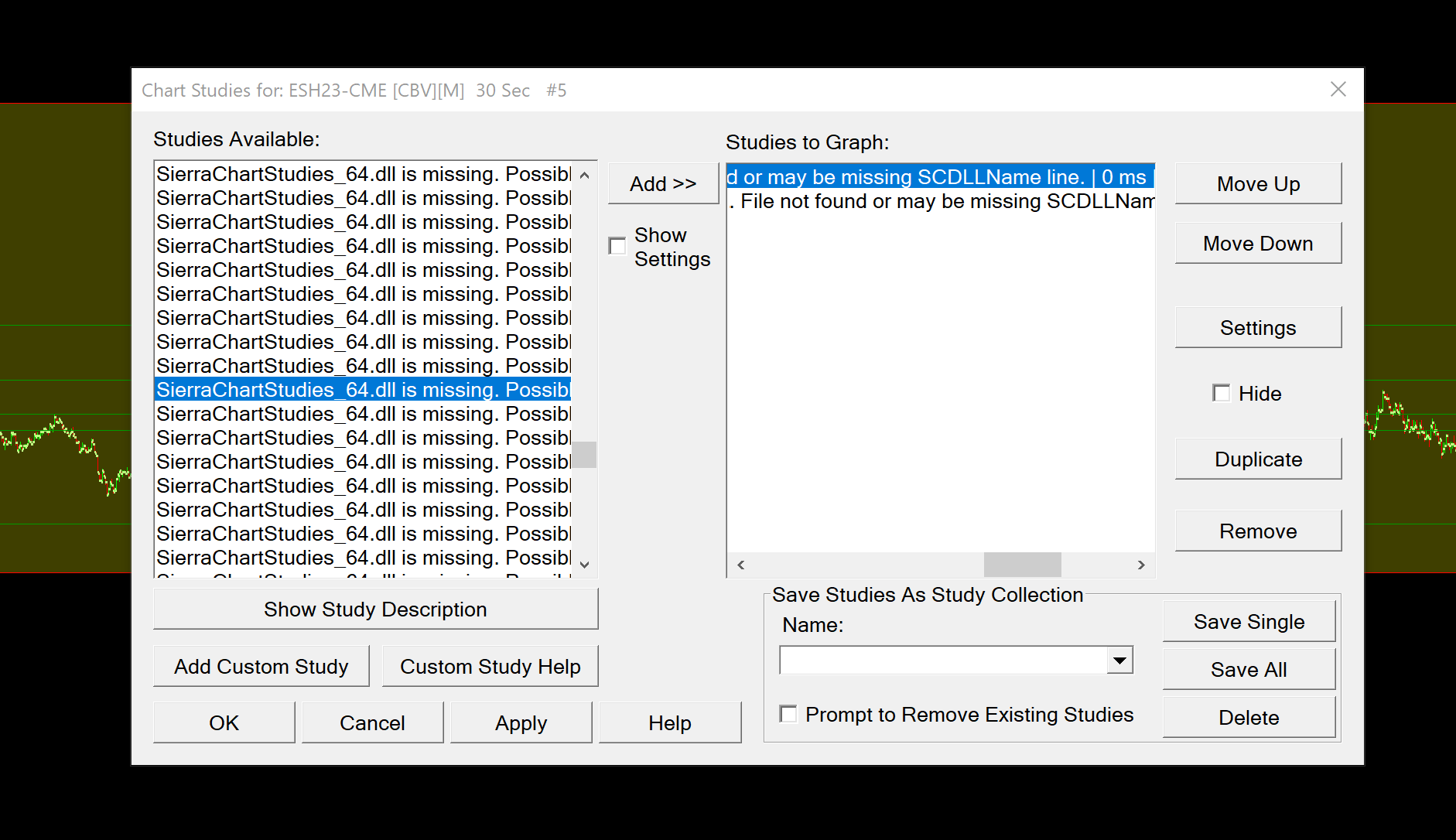The width and height of the screenshot is (1456, 840).
Task: Select the highlighted row in Studies Available
Action: (x=363, y=390)
